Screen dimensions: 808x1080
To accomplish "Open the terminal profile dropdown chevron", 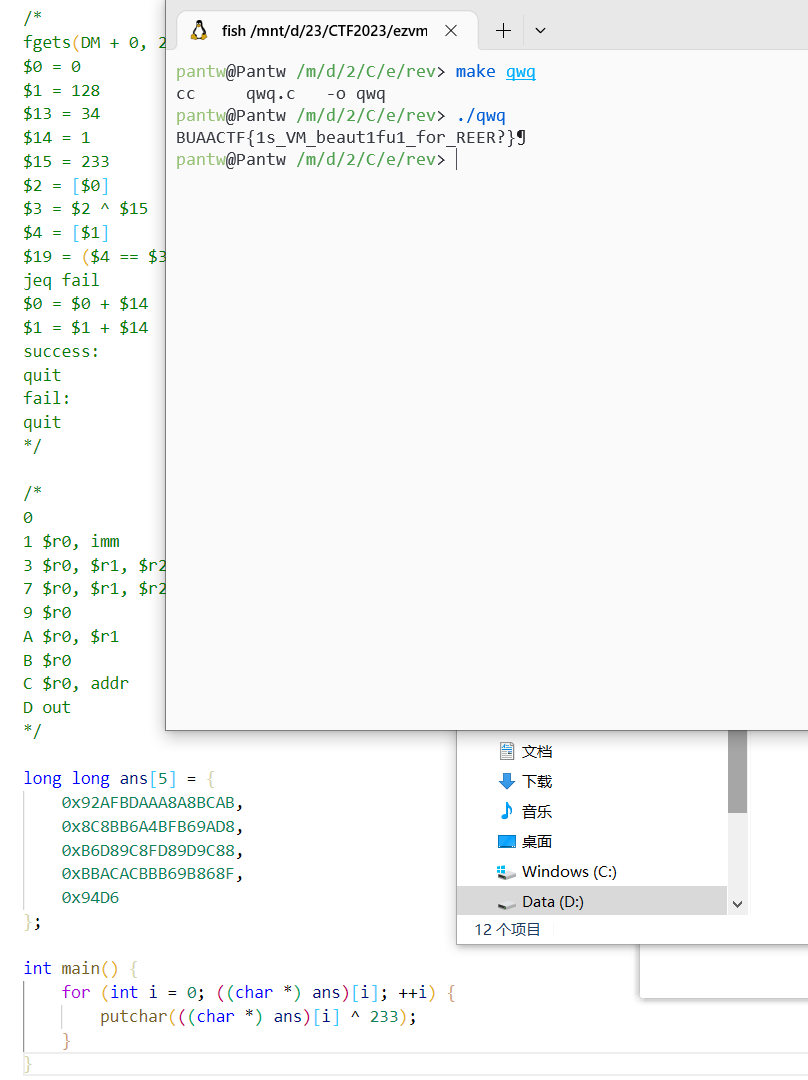I will tap(540, 30).
